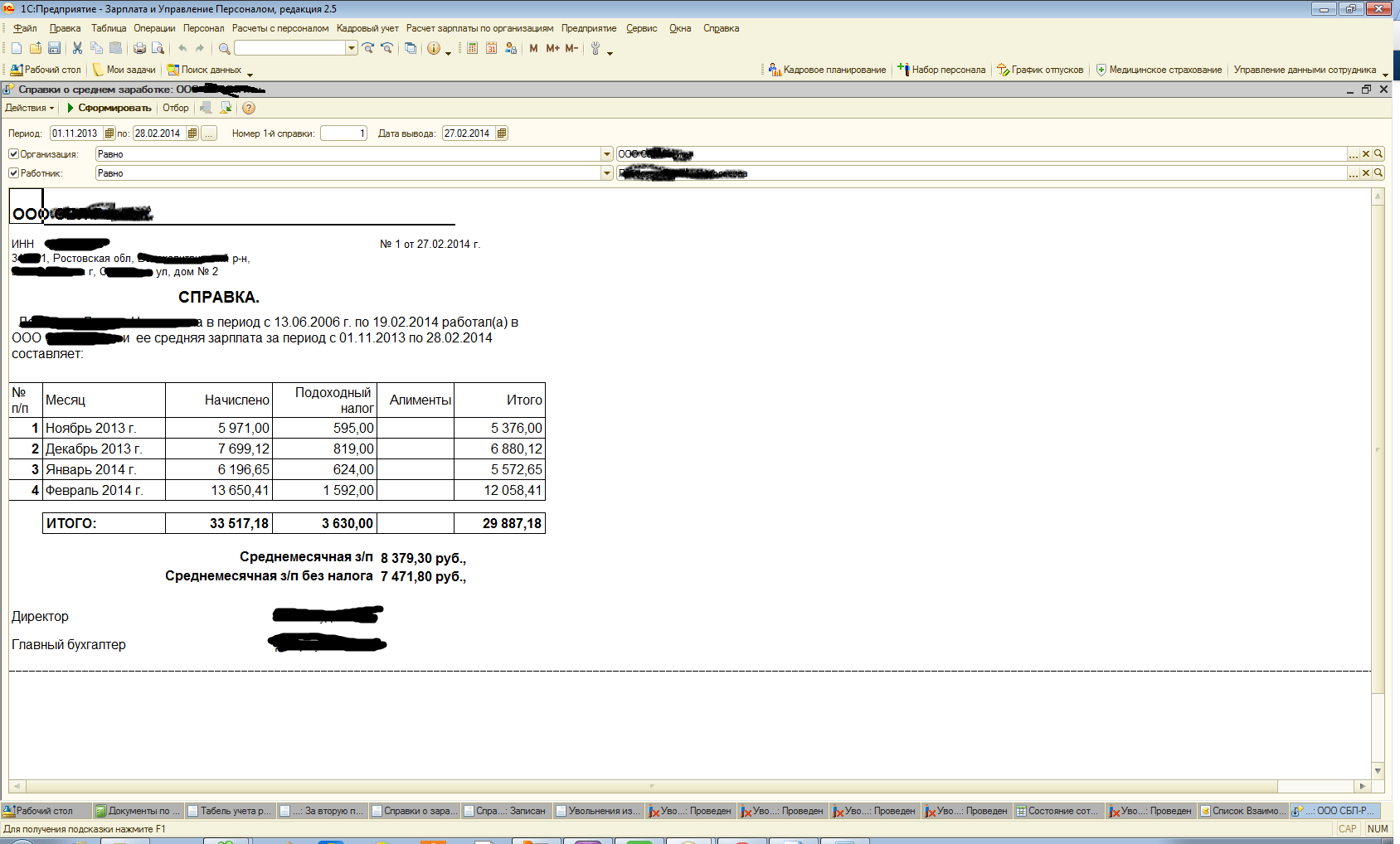Open the Правка menu
Image resolution: width=1400 pixels, height=844 pixels.
[65, 28]
